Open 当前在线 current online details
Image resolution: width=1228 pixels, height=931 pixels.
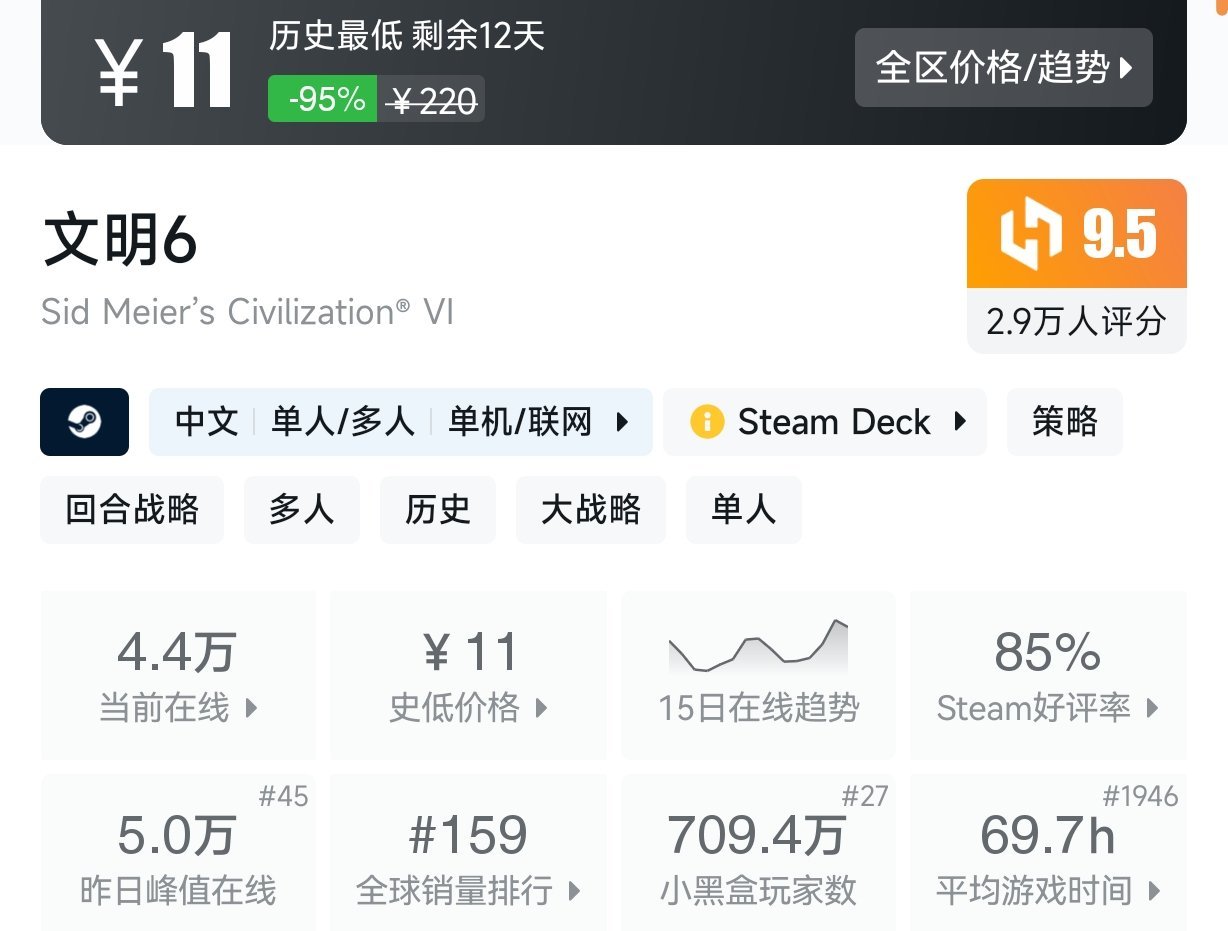click(178, 675)
